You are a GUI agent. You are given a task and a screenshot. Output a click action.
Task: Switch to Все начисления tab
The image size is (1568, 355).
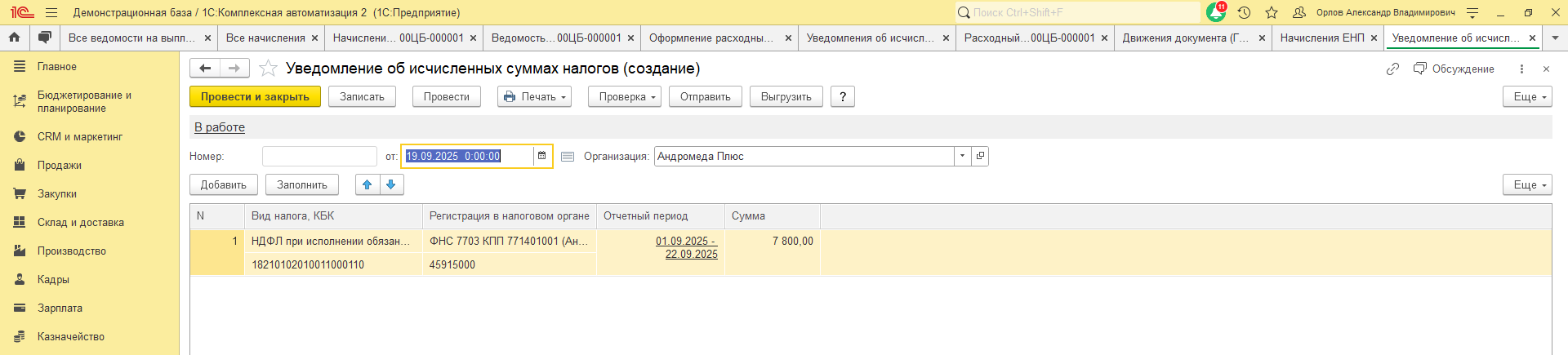pyautogui.click(x=265, y=38)
